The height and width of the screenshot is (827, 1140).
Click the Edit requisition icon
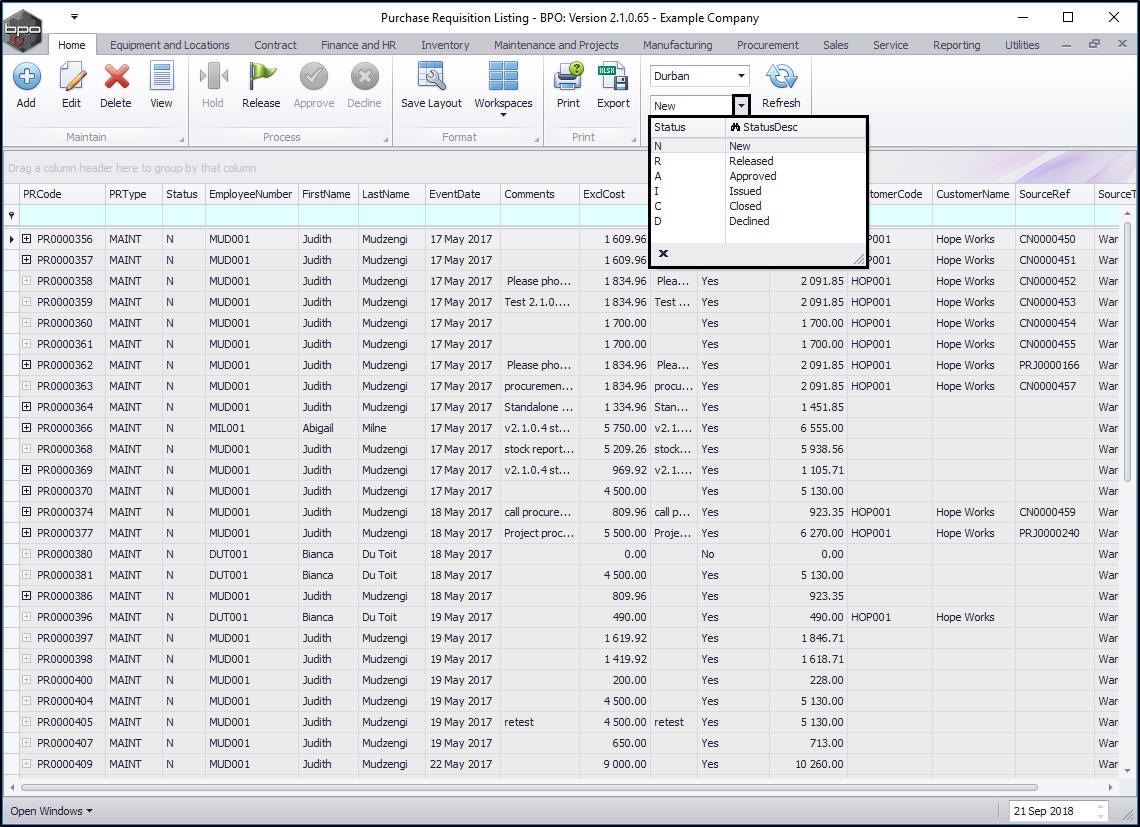[x=71, y=85]
